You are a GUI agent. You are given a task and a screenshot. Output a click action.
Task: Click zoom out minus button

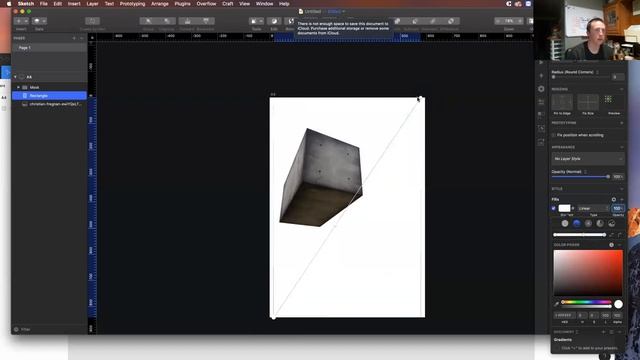[498, 21]
